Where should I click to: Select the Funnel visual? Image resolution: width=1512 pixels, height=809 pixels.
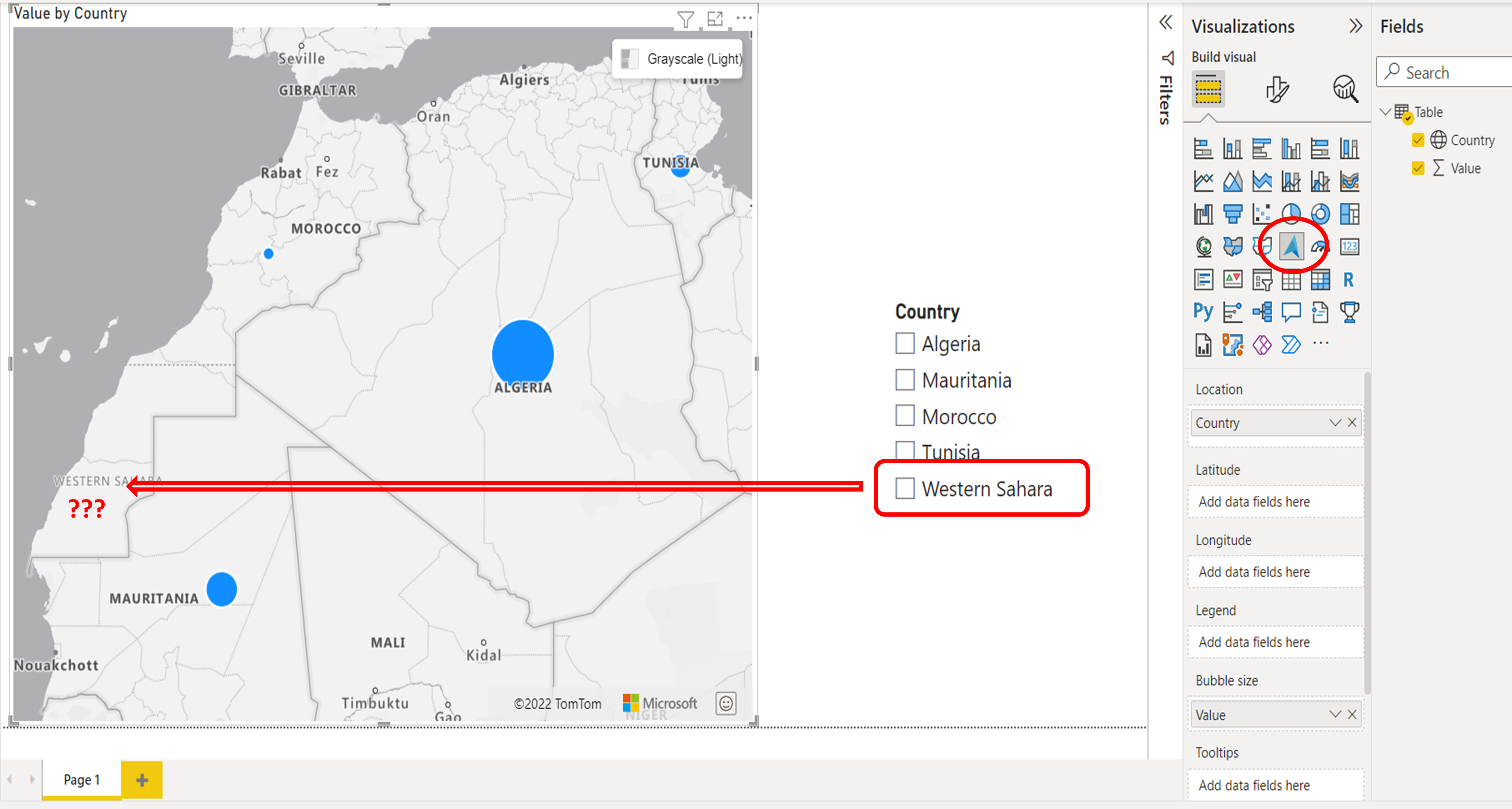[1232, 214]
